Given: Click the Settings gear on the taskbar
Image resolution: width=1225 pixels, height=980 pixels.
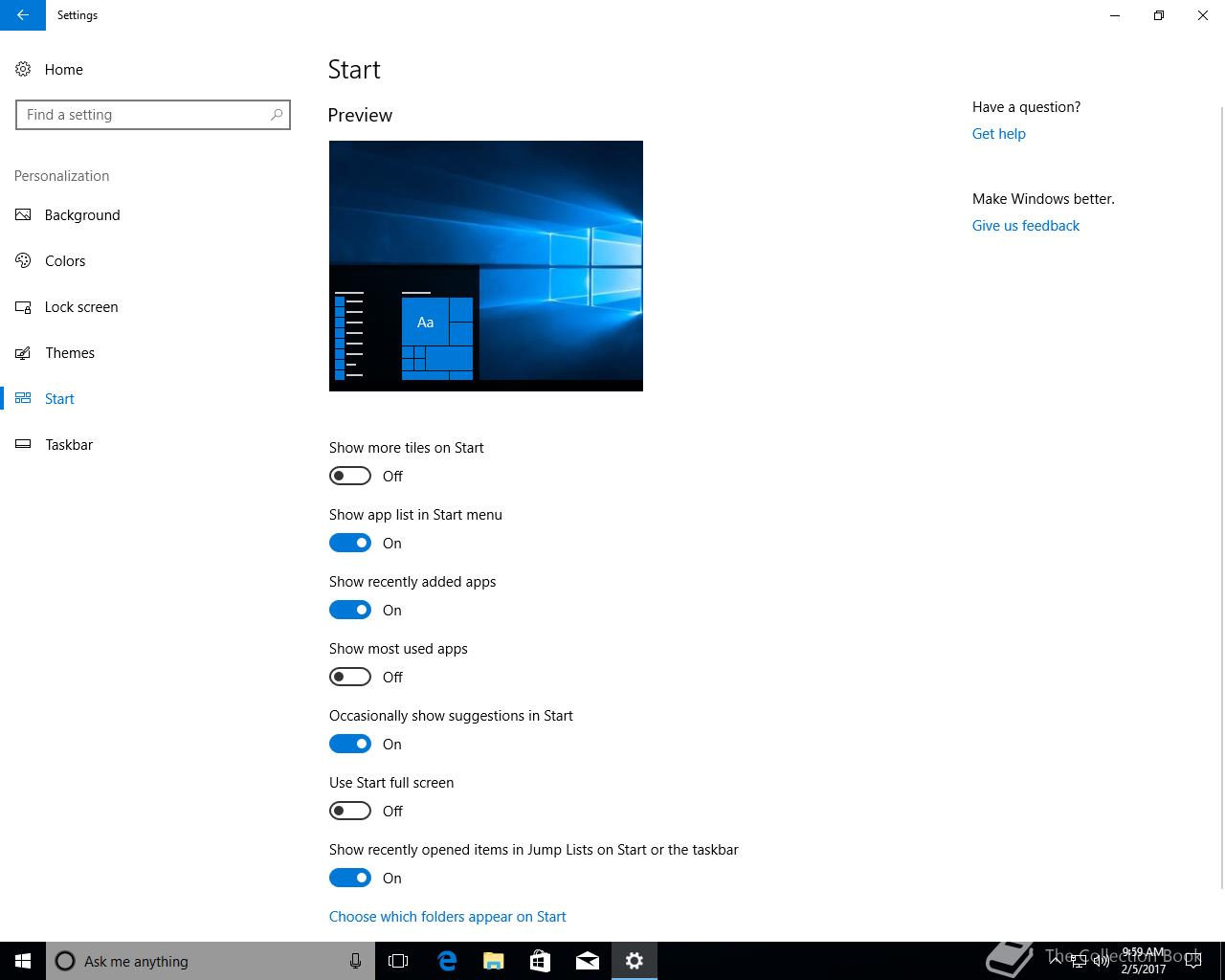Looking at the screenshot, I should tap(635, 961).
